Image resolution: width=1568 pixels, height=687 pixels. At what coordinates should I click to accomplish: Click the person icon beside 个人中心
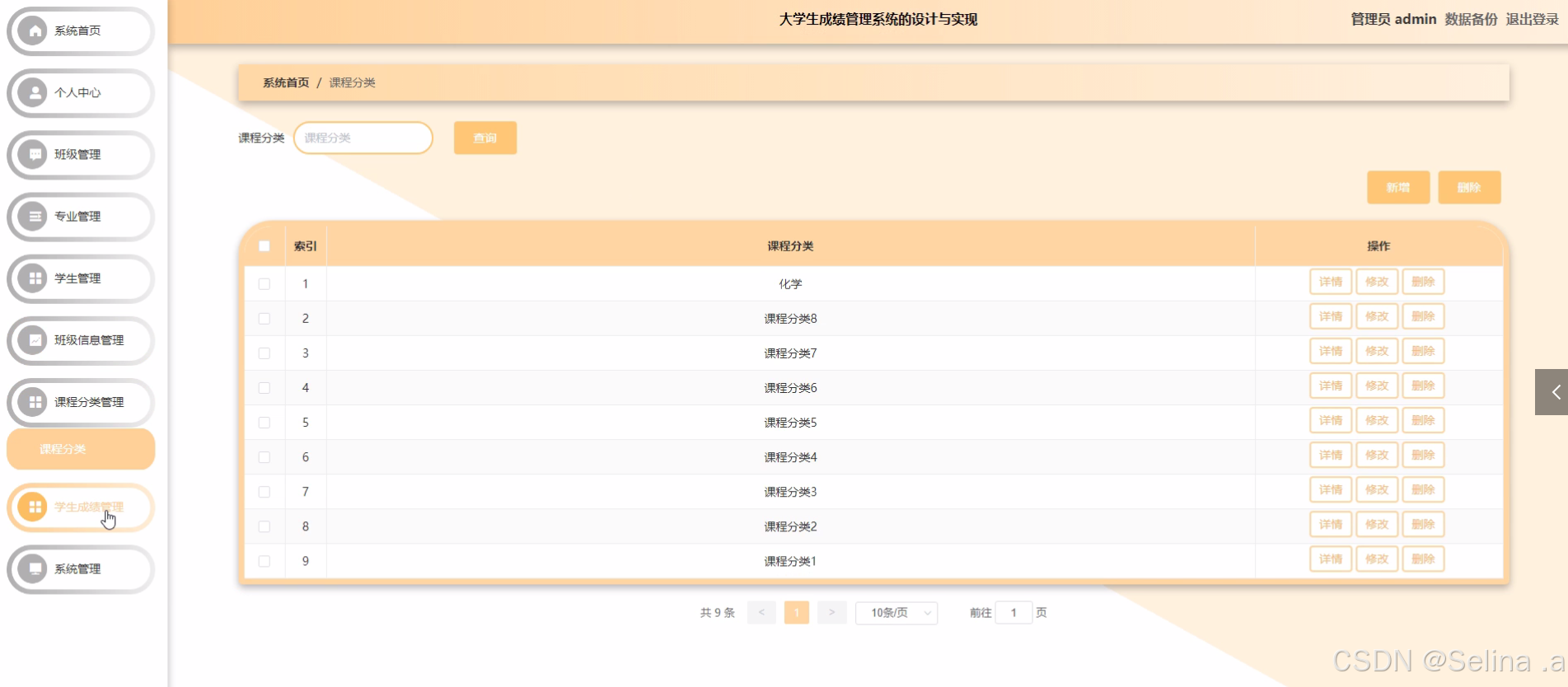pos(34,93)
